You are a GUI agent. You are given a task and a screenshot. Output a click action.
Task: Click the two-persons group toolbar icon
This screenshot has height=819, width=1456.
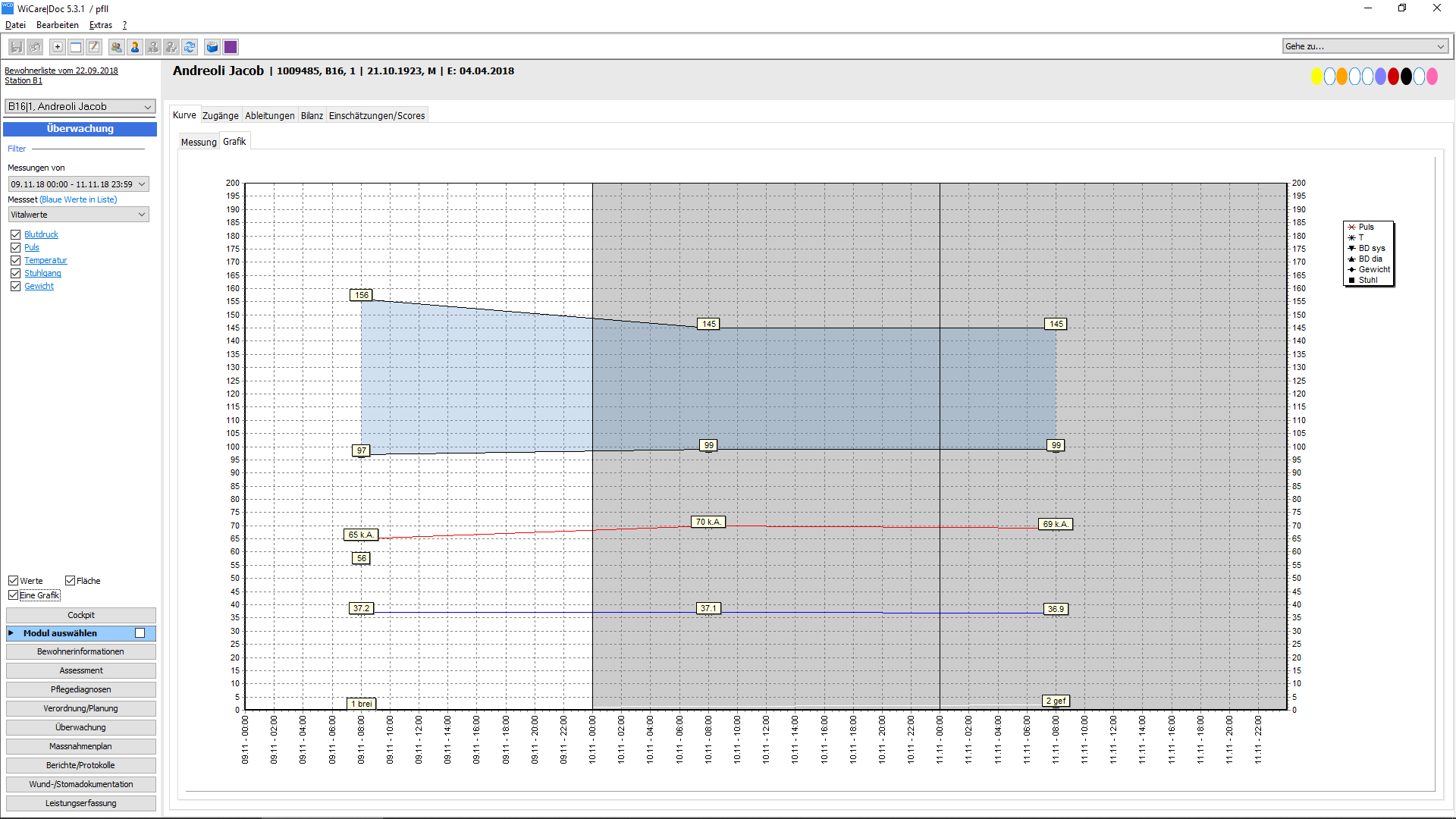tap(117, 47)
